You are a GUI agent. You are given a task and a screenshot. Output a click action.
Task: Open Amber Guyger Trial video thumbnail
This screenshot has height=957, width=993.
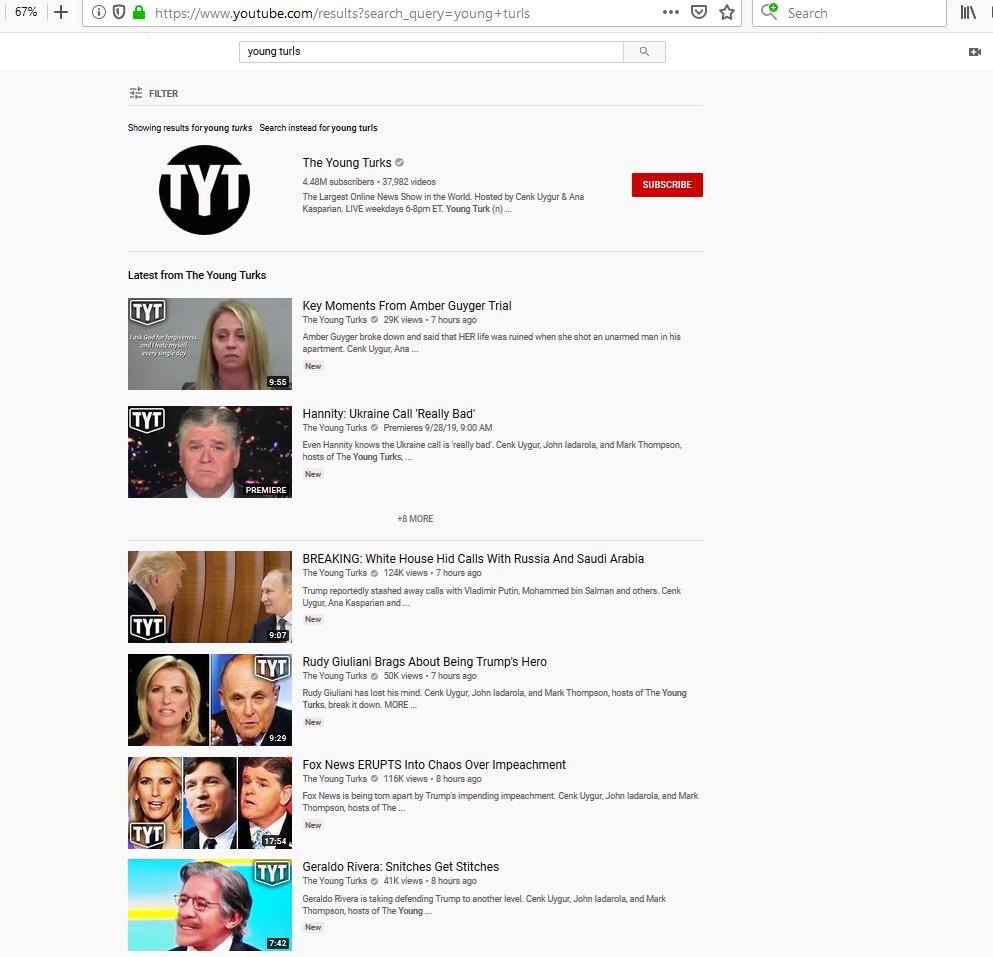tap(210, 344)
